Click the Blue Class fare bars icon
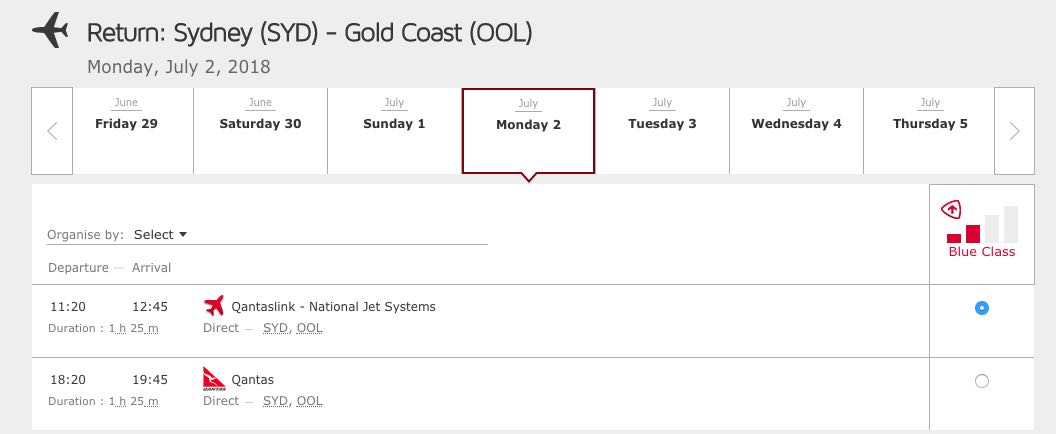 pos(982,224)
